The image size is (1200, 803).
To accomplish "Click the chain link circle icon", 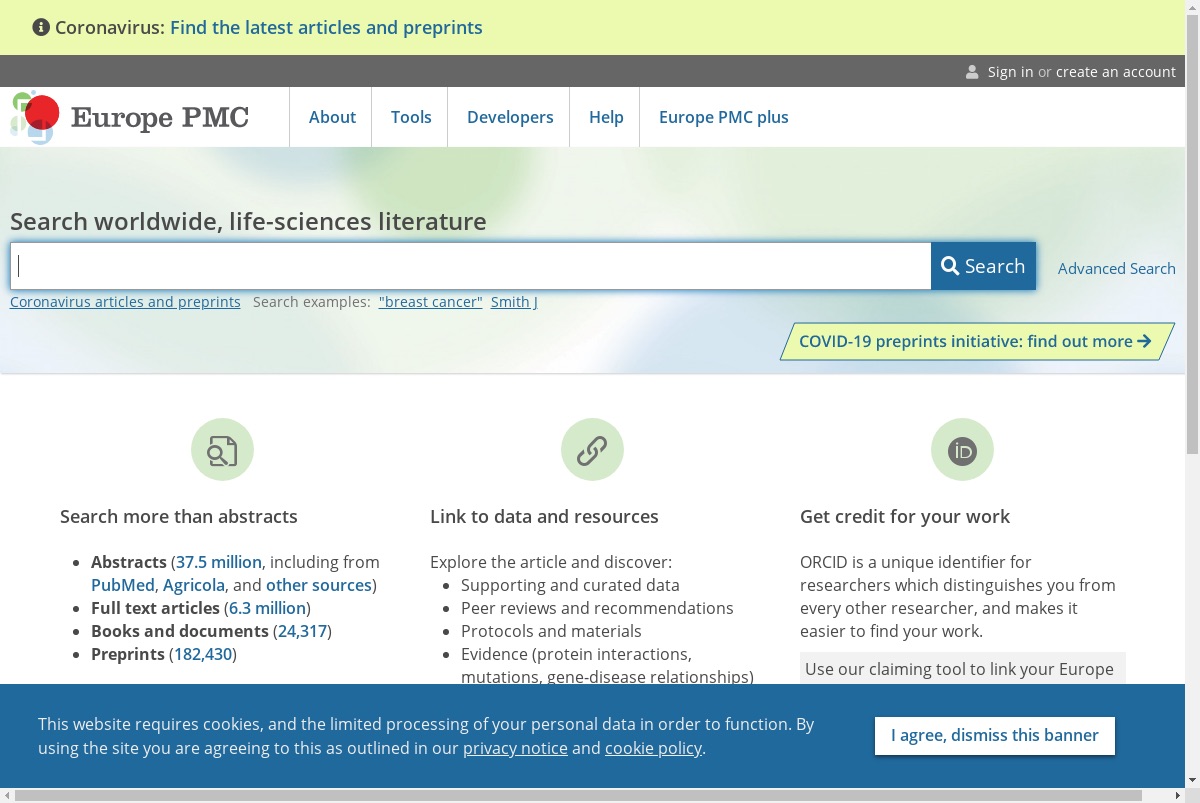I will pos(592,450).
